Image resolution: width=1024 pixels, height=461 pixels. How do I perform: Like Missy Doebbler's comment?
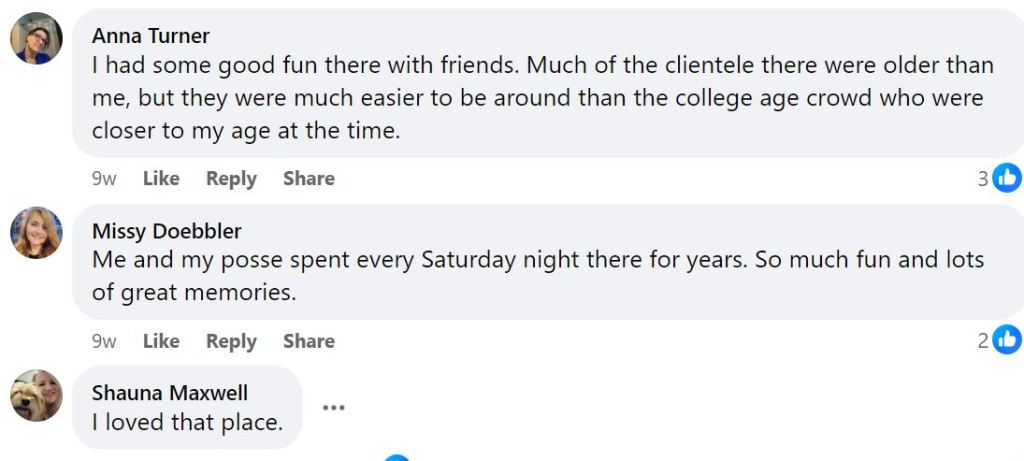[161, 341]
